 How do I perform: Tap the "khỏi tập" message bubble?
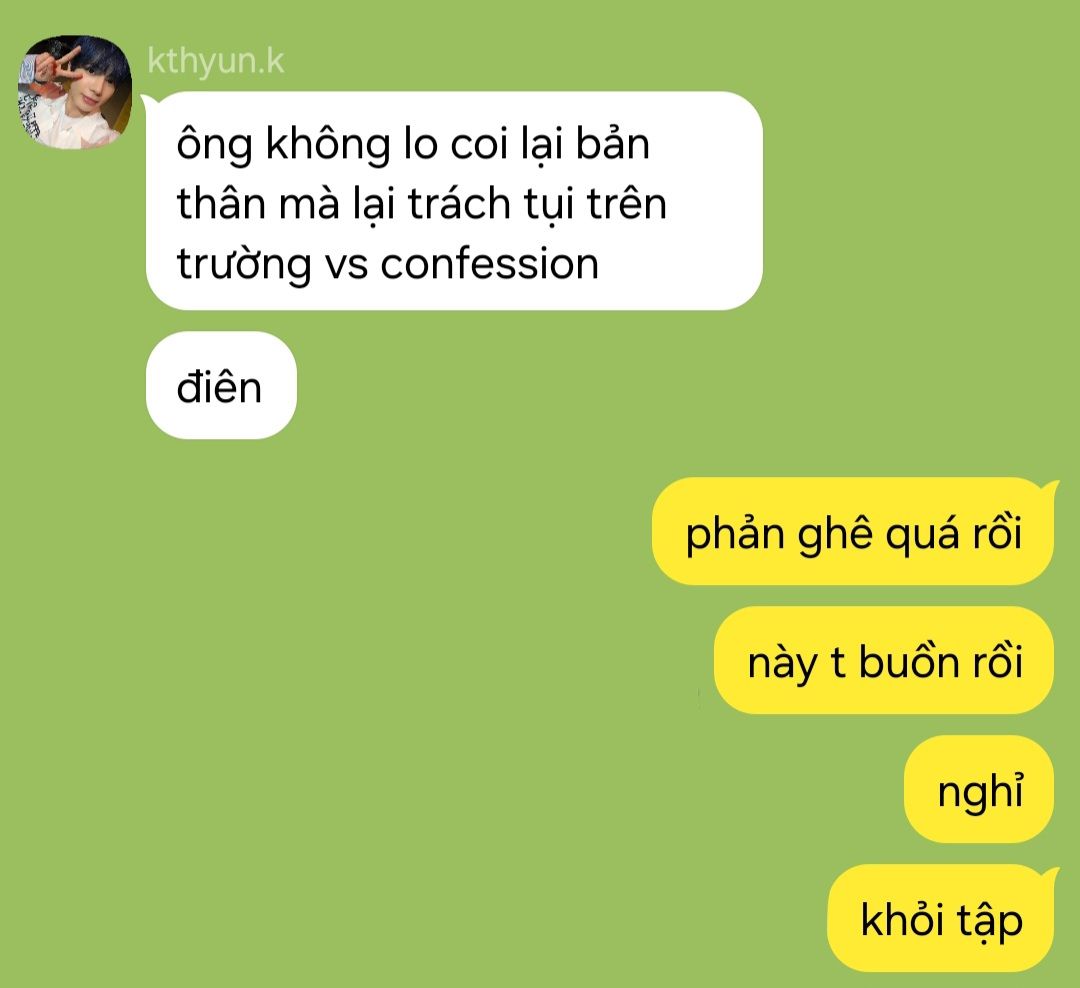[940, 918]
